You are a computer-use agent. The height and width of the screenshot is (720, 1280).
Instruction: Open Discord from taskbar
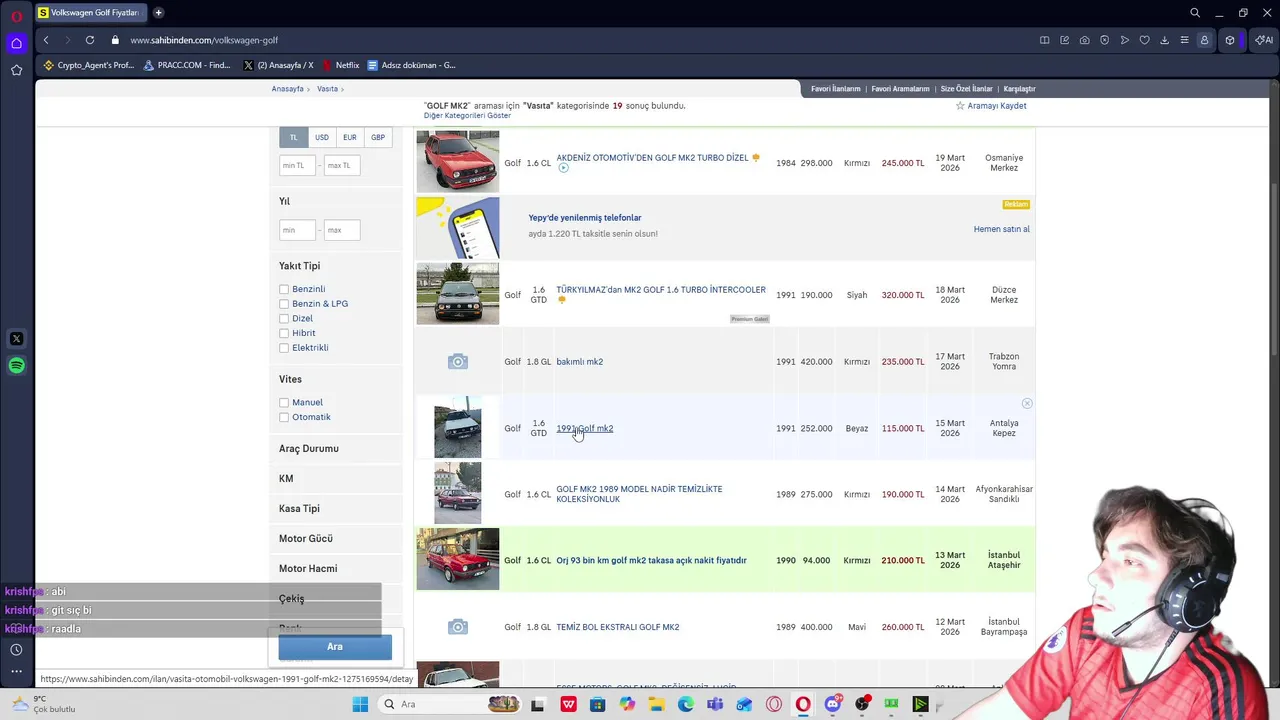[x=833, y=704]
